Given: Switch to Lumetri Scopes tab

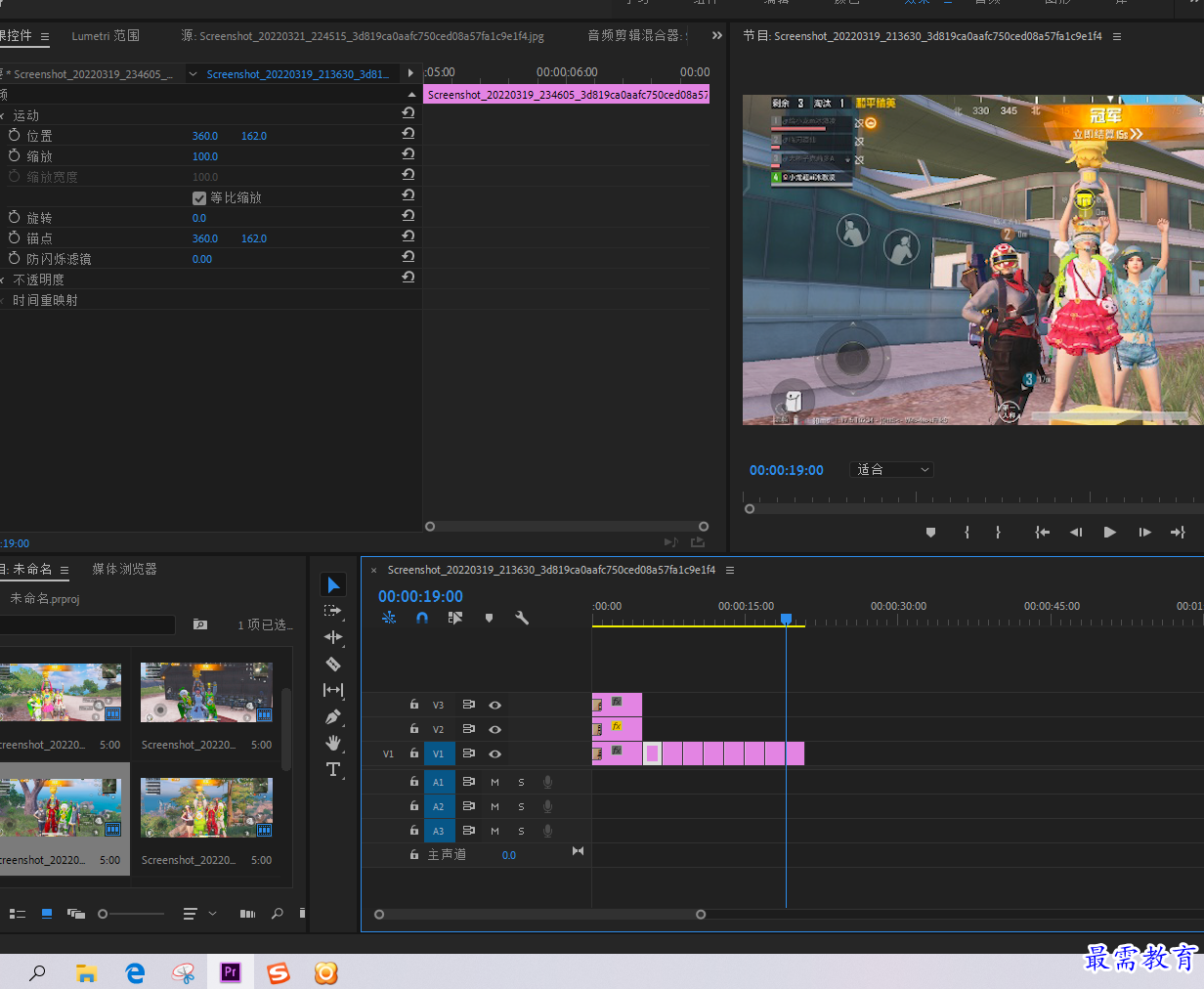Looking at the screenshot, I should [x=106, y=35].
